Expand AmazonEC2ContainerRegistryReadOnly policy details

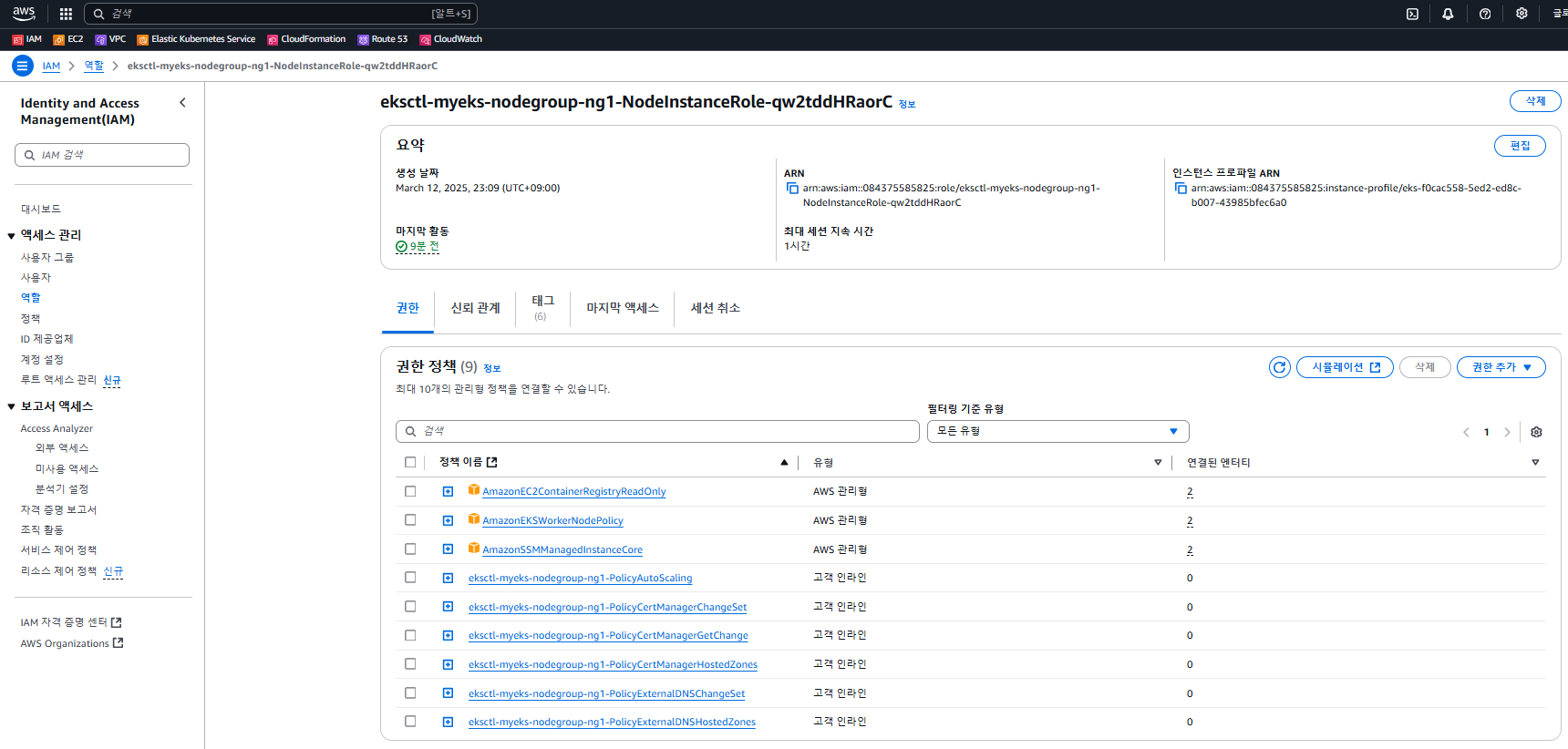point(448,491)
